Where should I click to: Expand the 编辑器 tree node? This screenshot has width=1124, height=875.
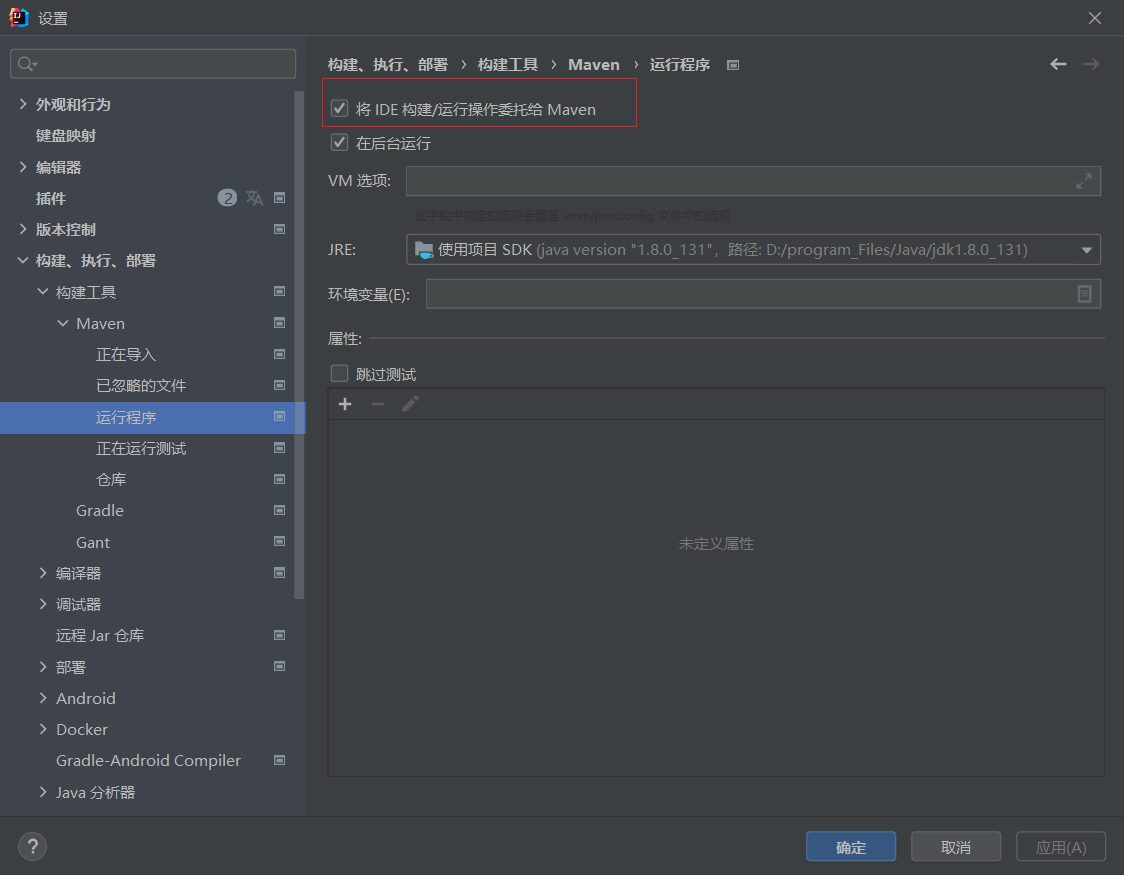coord(23,167)
